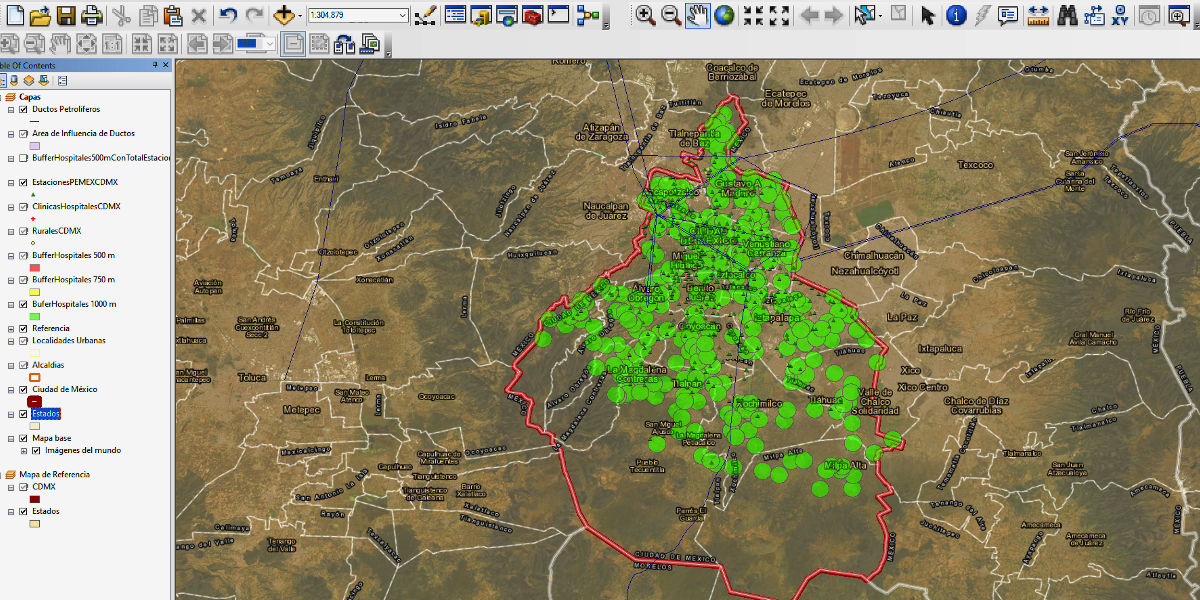Open the Editor toolbar pencil icon
1200x600 pixels.
point(425,15)
